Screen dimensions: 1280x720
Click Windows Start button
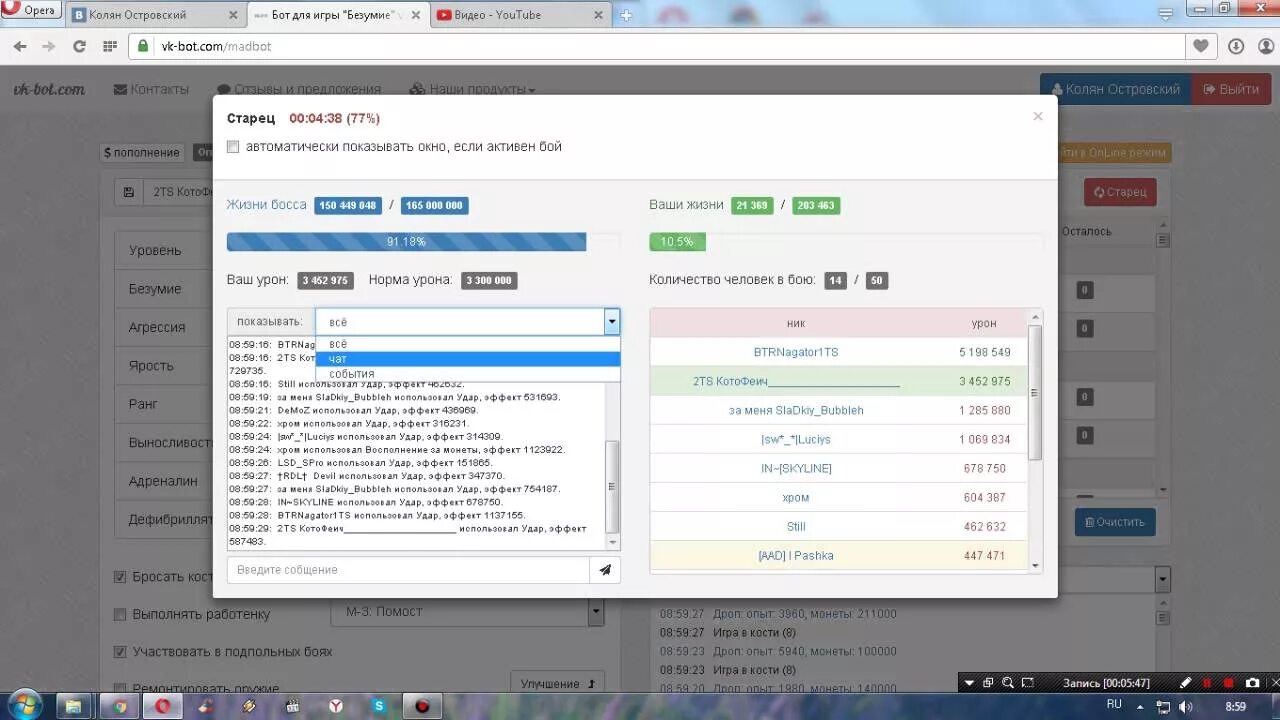[25, 704]
